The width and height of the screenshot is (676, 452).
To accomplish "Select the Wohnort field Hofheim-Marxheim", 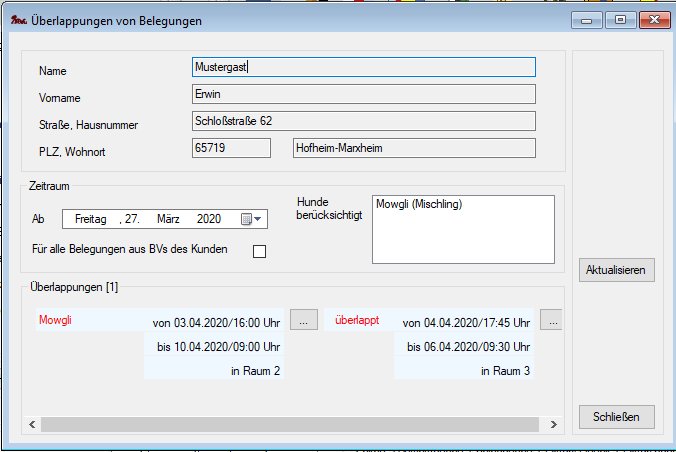I will click(x=413, y=148).
